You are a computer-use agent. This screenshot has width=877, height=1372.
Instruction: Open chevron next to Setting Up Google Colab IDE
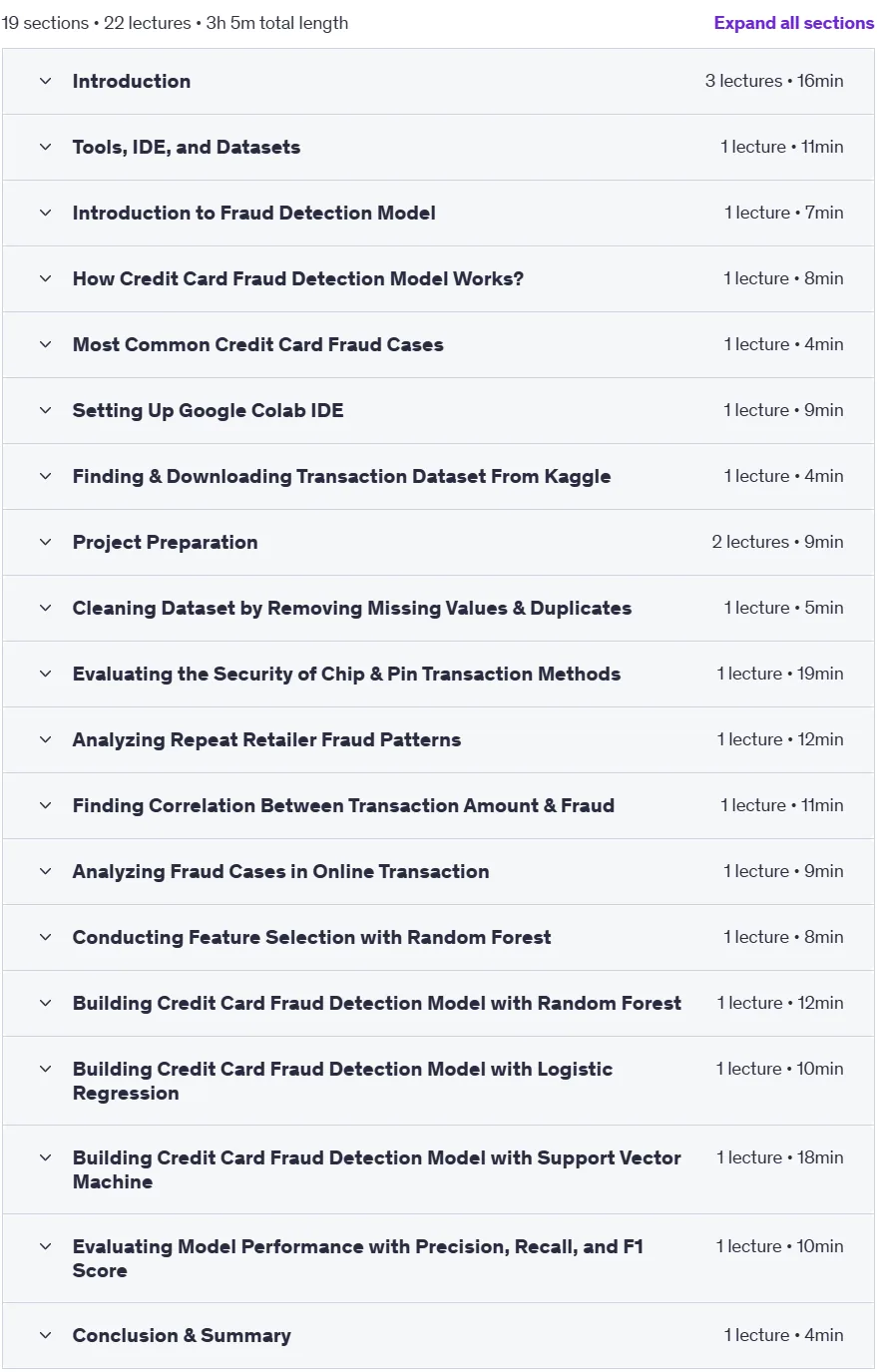(45, 410)
